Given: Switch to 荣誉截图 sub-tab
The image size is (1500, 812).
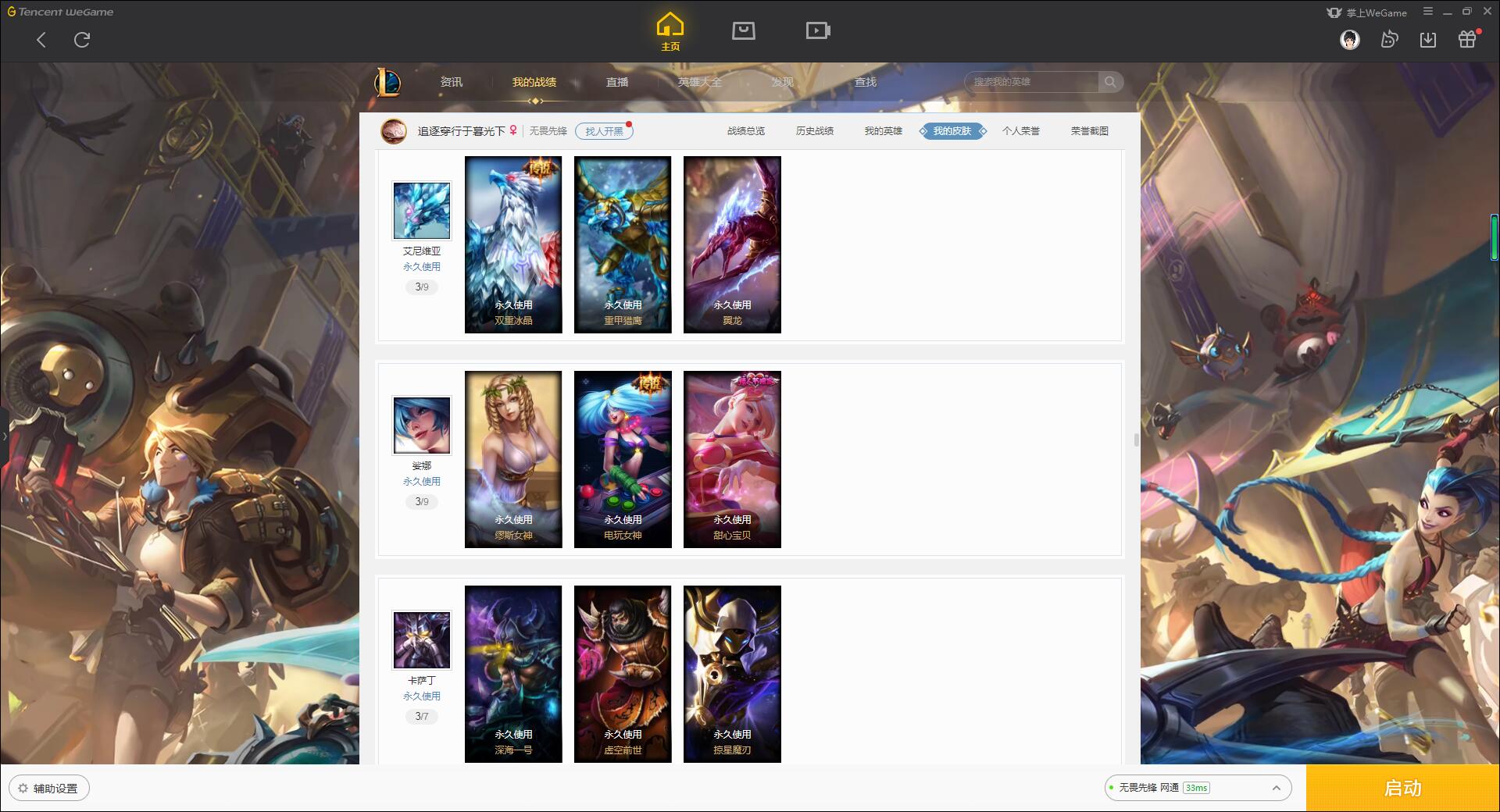Looking at the screenshot, I should (1090, 131).
